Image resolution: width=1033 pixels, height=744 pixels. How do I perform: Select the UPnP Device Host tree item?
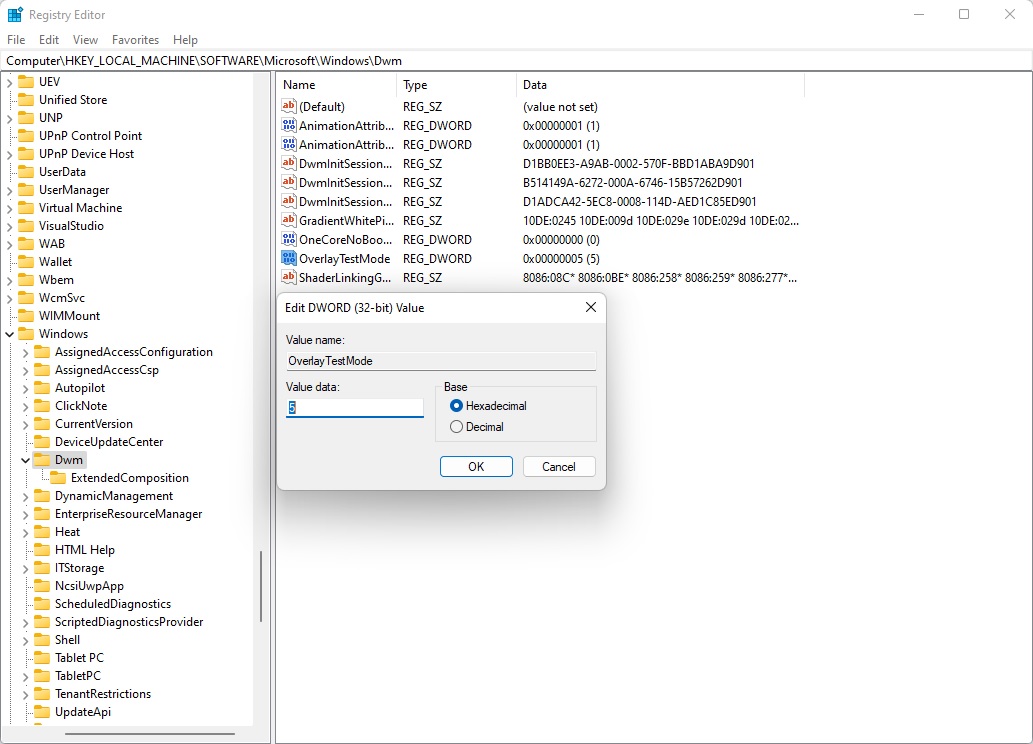[86, 154]
